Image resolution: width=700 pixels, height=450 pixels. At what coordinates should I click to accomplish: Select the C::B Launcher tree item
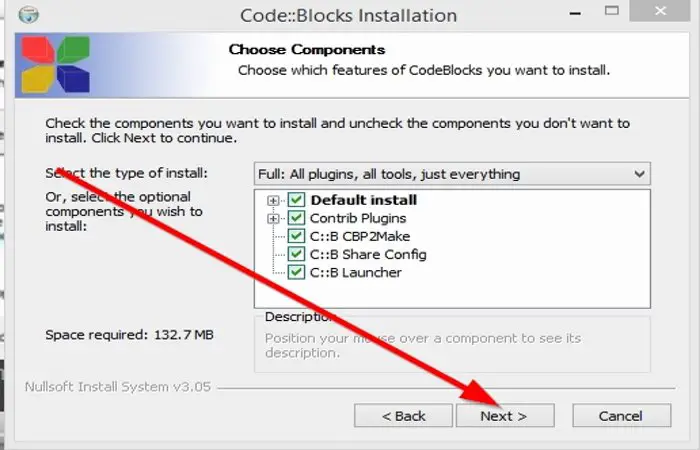tap(356, 272)
